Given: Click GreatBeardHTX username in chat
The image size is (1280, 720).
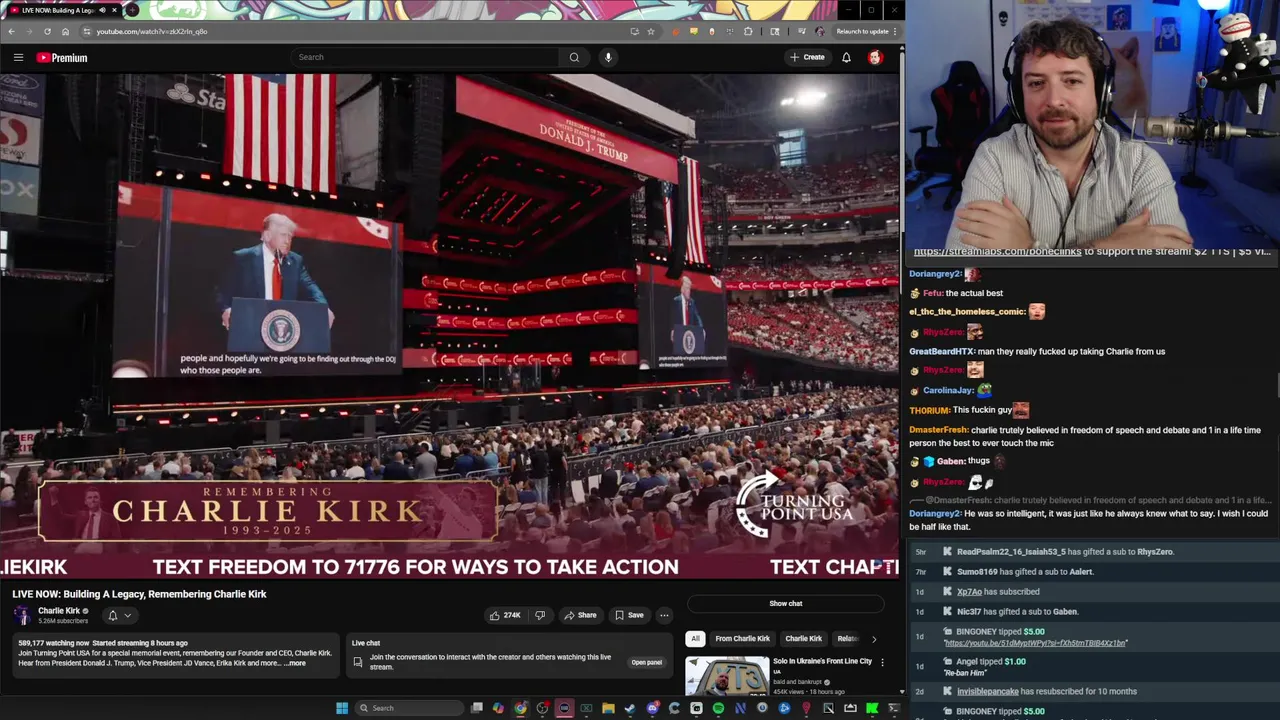Looking at the screenshot, I should (x=941, y=351).
